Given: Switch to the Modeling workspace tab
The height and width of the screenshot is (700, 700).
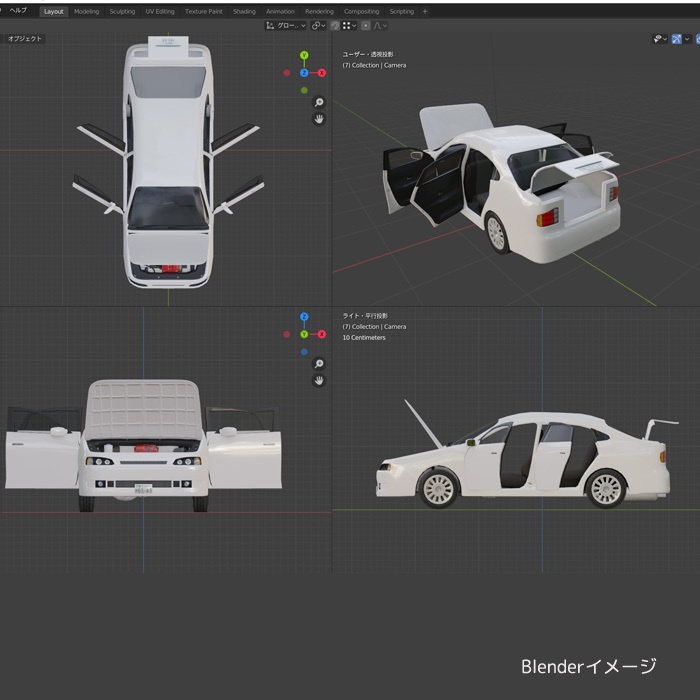Looking at the screenshot, I should tap(87, 11).
